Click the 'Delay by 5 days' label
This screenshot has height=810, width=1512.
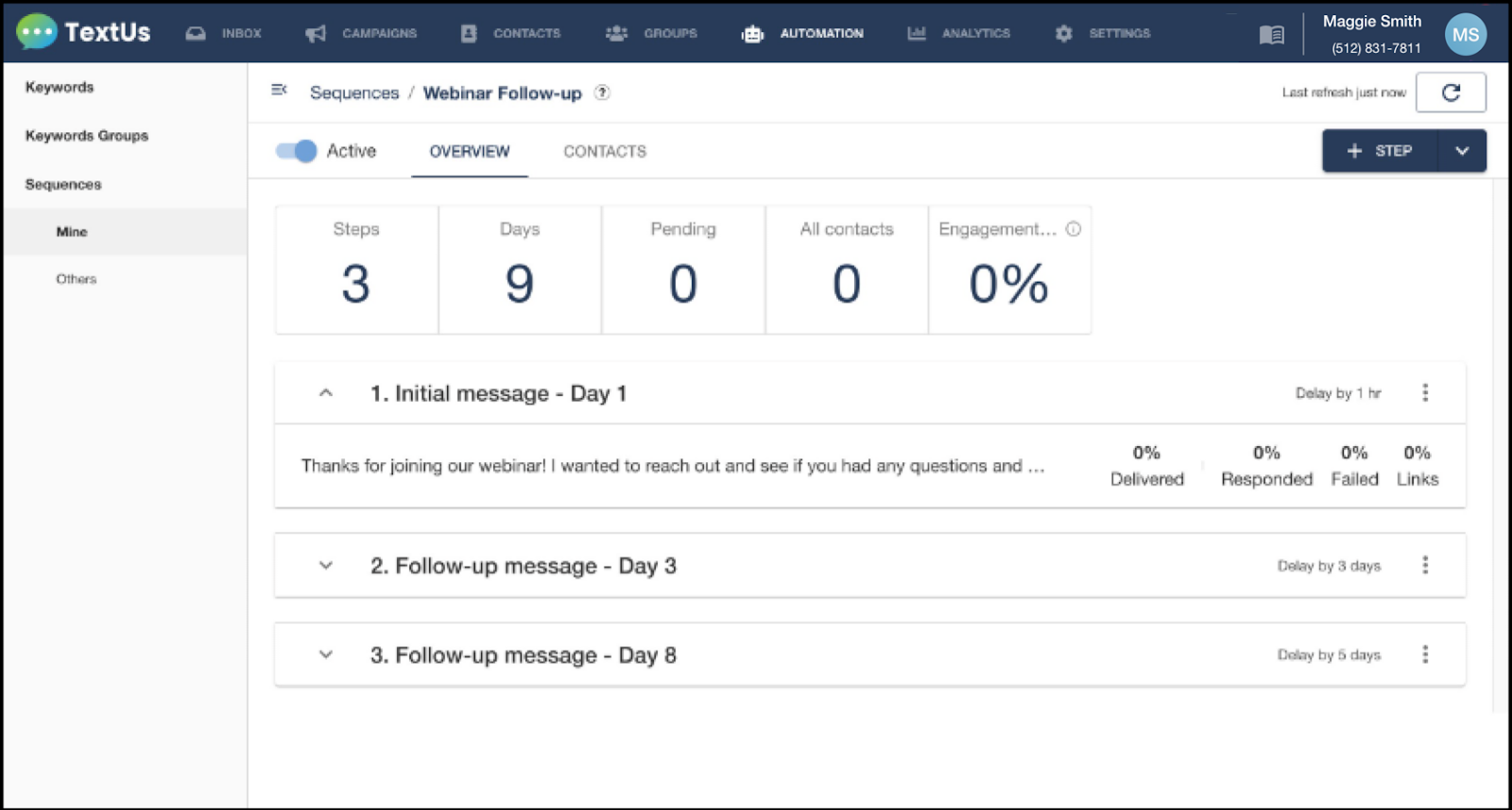(1329, 655)
